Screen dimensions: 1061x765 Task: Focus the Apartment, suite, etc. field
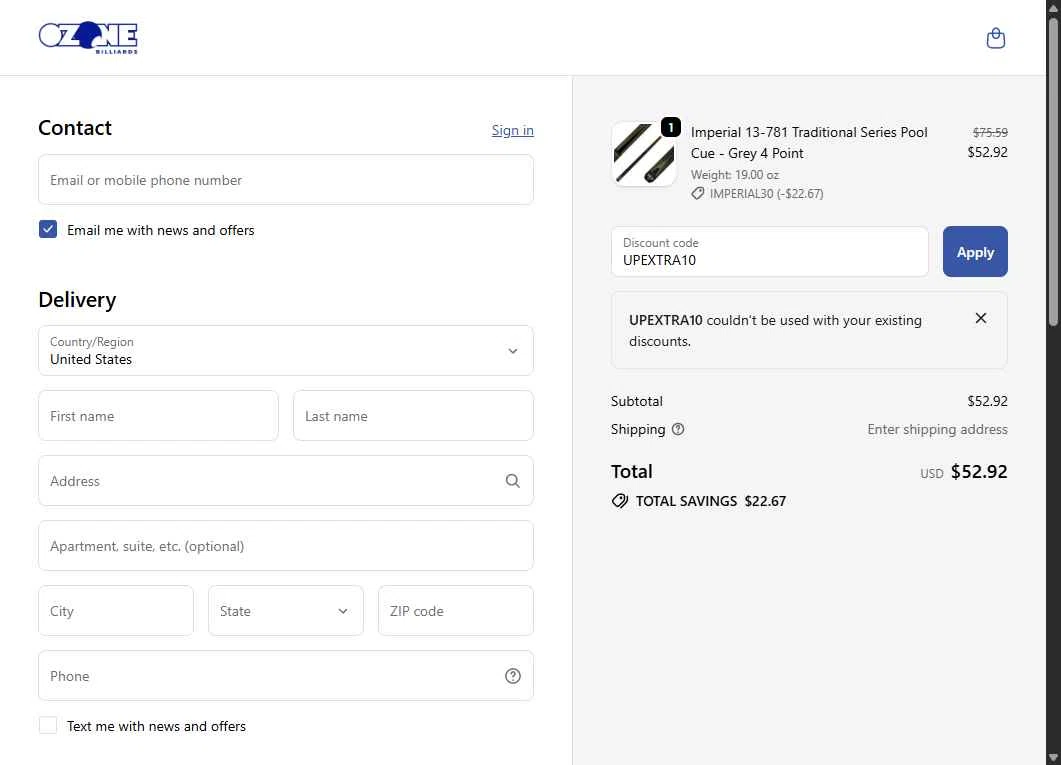click(286, 546)
